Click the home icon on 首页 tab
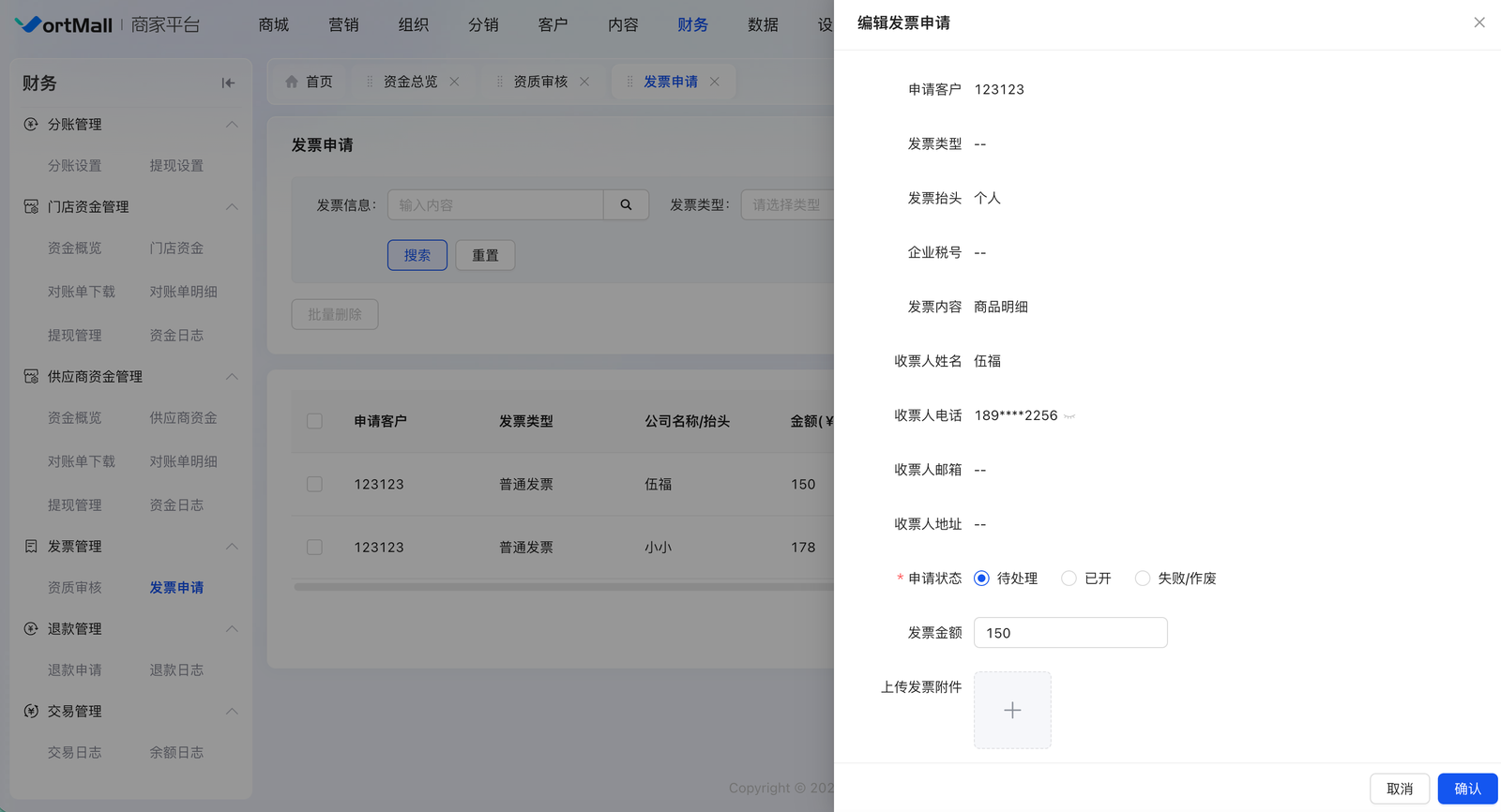This screenshot has width=1501, height=812. 292,82
